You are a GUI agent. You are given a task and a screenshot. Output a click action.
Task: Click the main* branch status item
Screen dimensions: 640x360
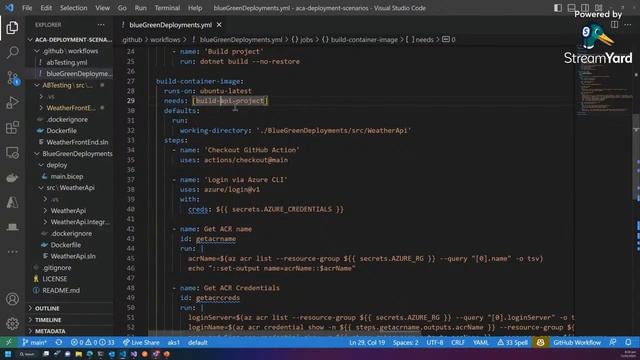click(34, 342)
